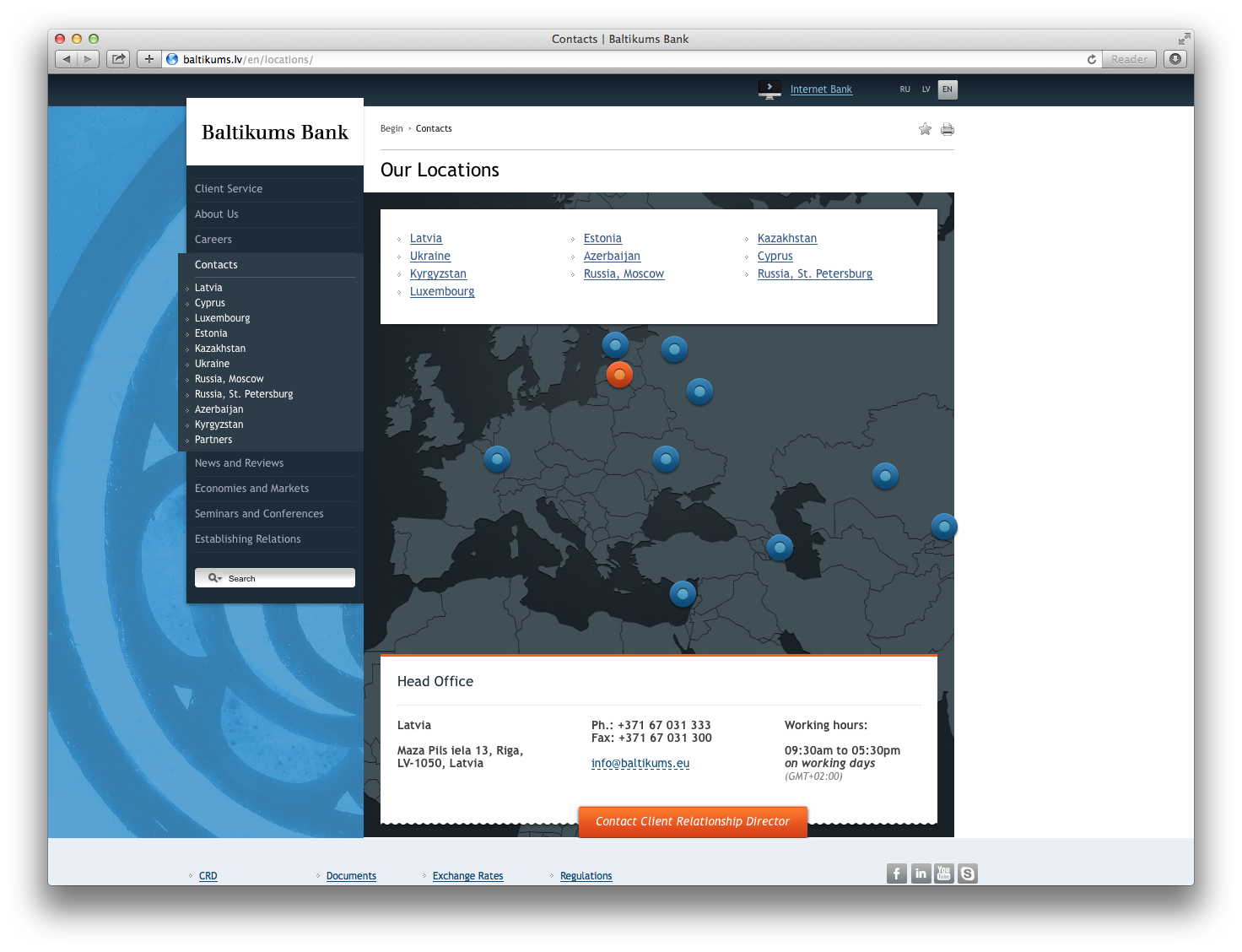Select the orange Latvia map marker
Screen dimensions: 1242x952
[619, 374]
